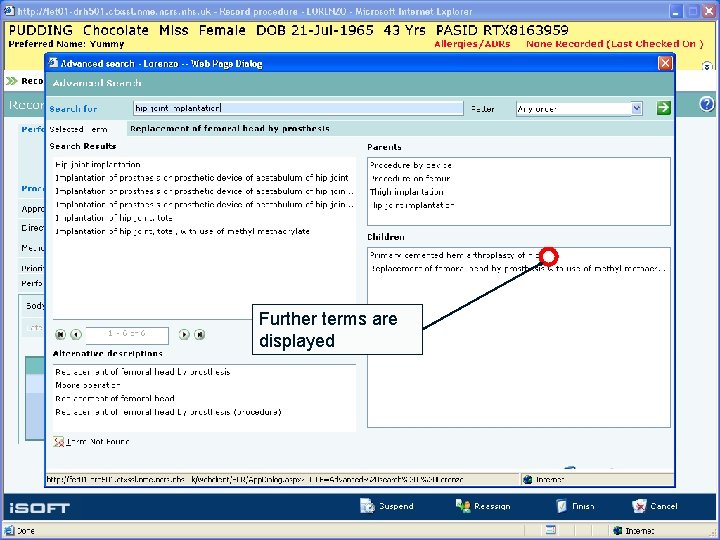720x540 pixels.
Task: Click the Internet zone icon in browser status bar
Action: (617, 531)
